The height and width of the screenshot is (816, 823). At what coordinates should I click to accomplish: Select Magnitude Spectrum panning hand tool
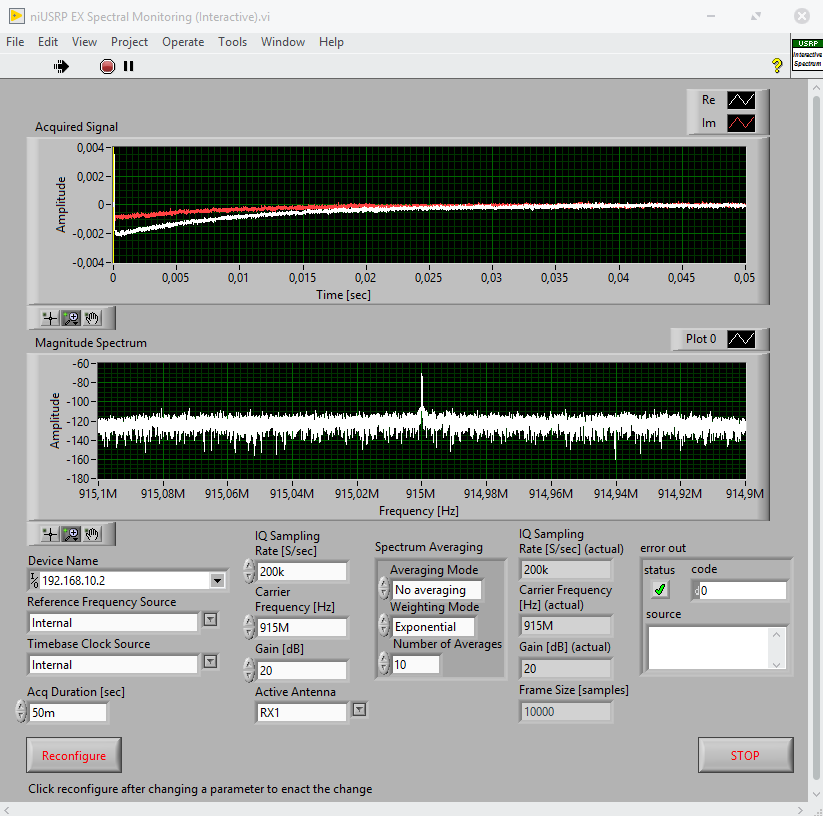(92, 534)
